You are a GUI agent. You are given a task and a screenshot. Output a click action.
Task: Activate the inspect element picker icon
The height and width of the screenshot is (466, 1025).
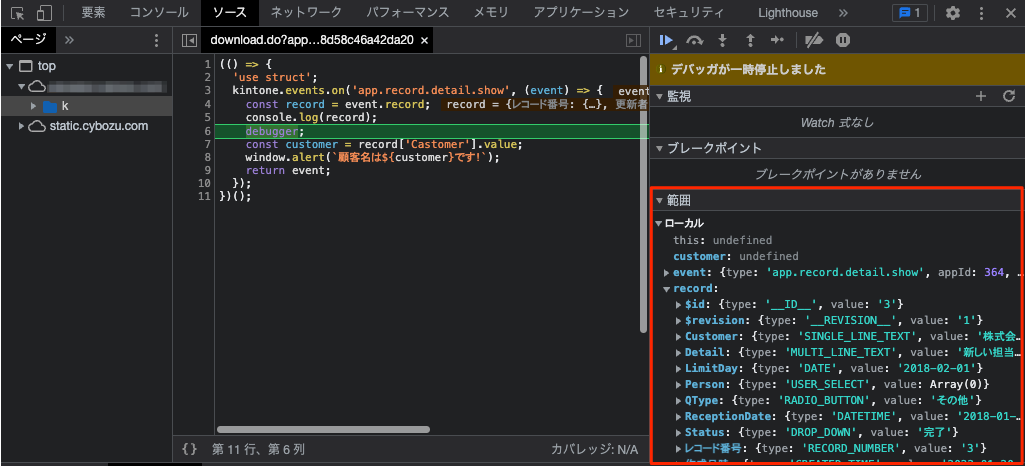[18, 12]
